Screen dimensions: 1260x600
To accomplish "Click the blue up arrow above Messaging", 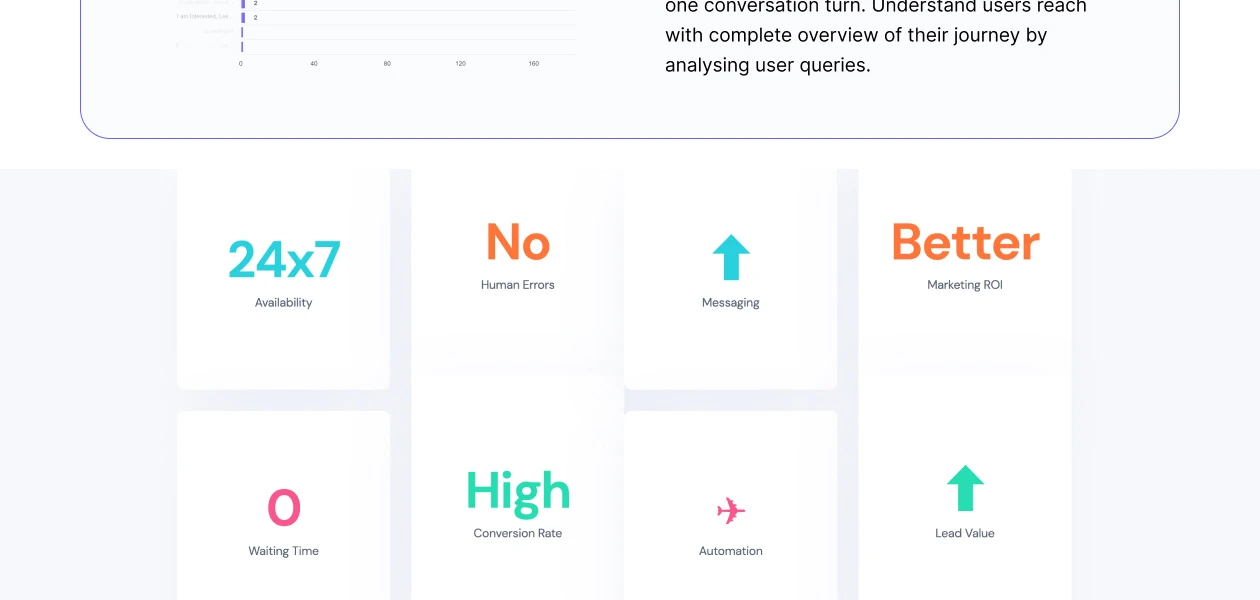I will [x=731, y=257].
